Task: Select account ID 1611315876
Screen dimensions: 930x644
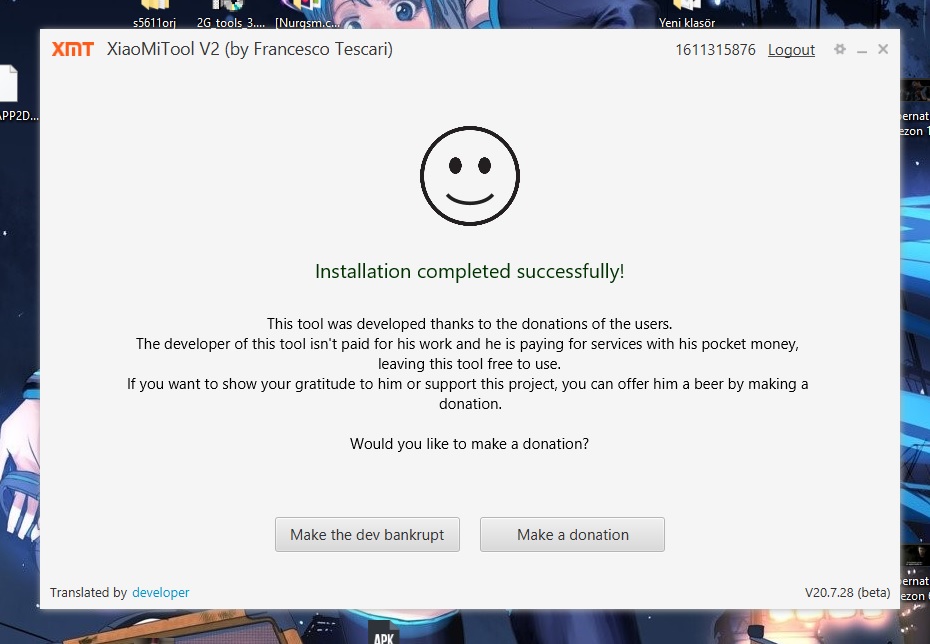Action: pos(715,50)
